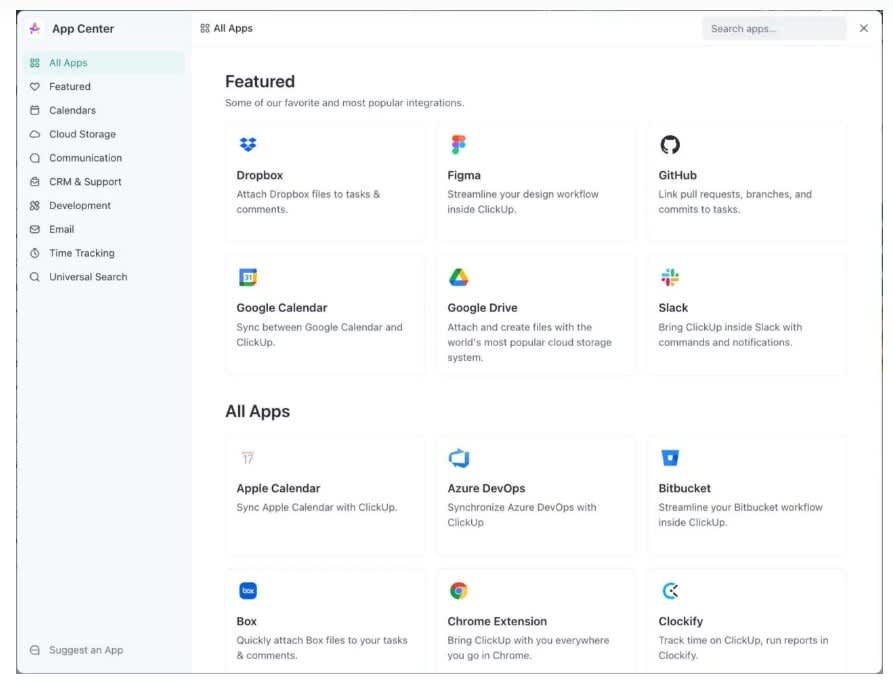Image resolution: width=893 pixels, height=683 pixels.
Task: Open the GitHub app title
Action: tap(677, 175)
